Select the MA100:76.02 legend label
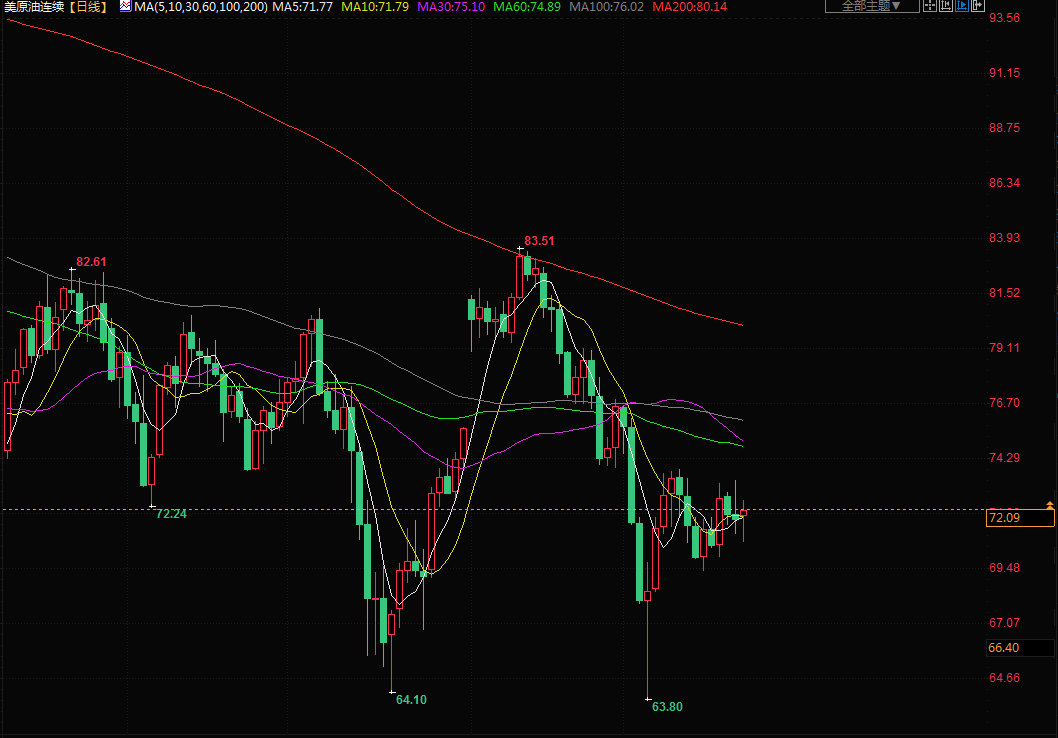 pyautogui.click(x=606, y=7)
